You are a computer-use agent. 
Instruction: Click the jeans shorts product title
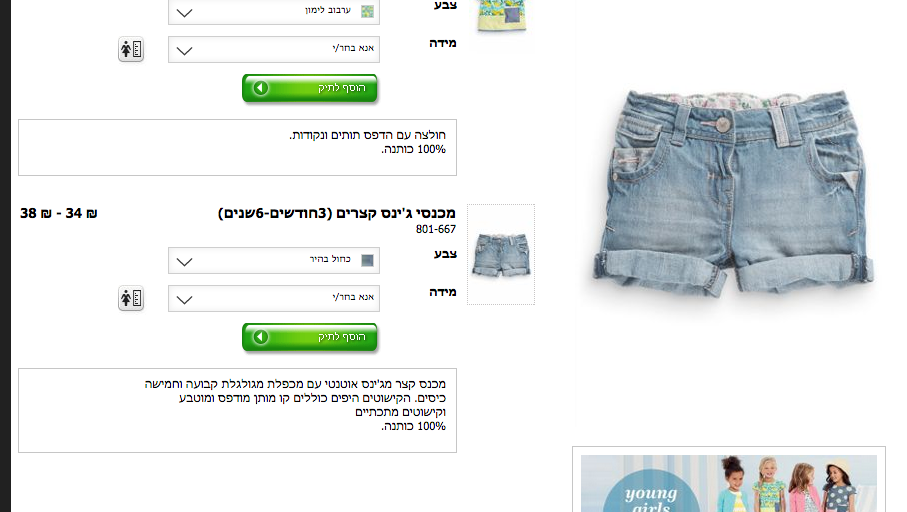tap(337, 213)
